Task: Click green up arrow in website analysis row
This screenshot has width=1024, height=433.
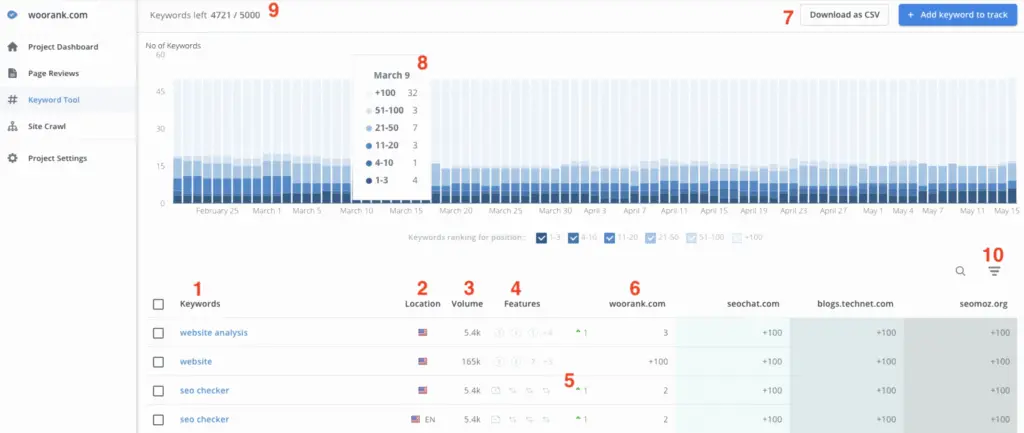Action: (579, 332)
